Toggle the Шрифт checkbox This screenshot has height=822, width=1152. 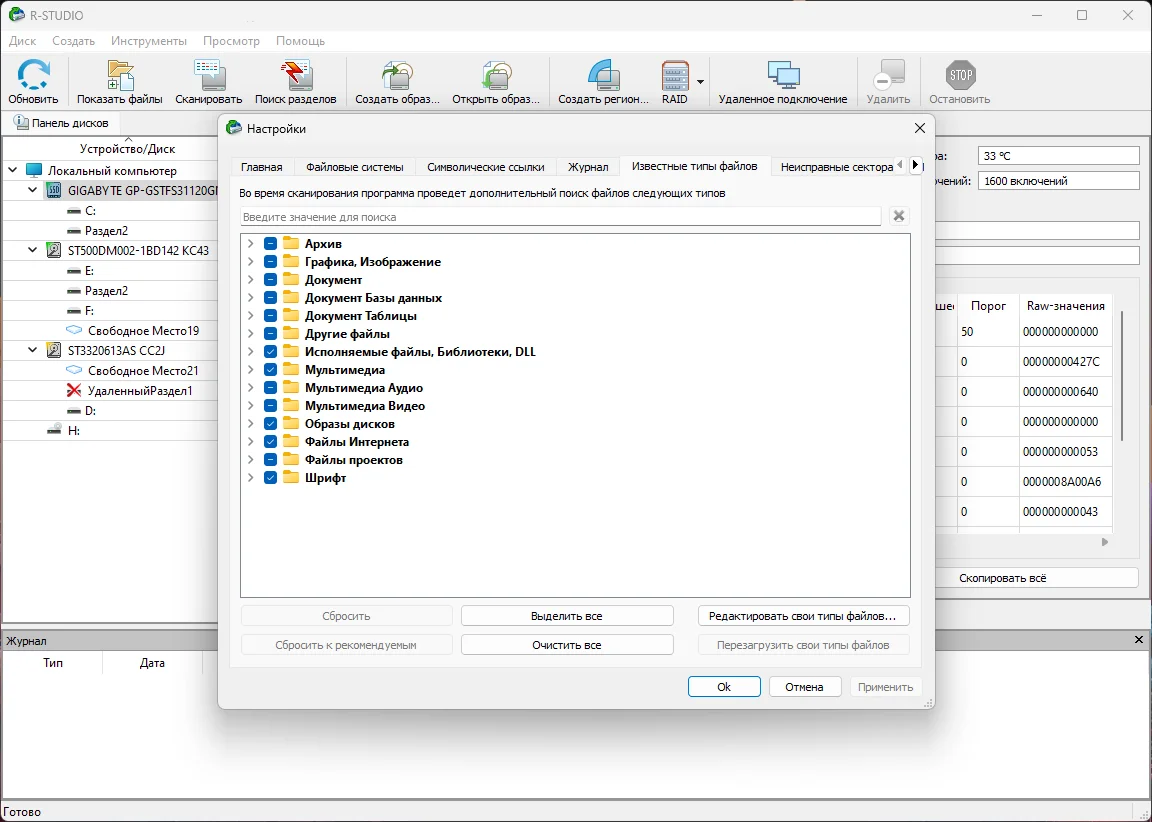click(x=271, y=478)
